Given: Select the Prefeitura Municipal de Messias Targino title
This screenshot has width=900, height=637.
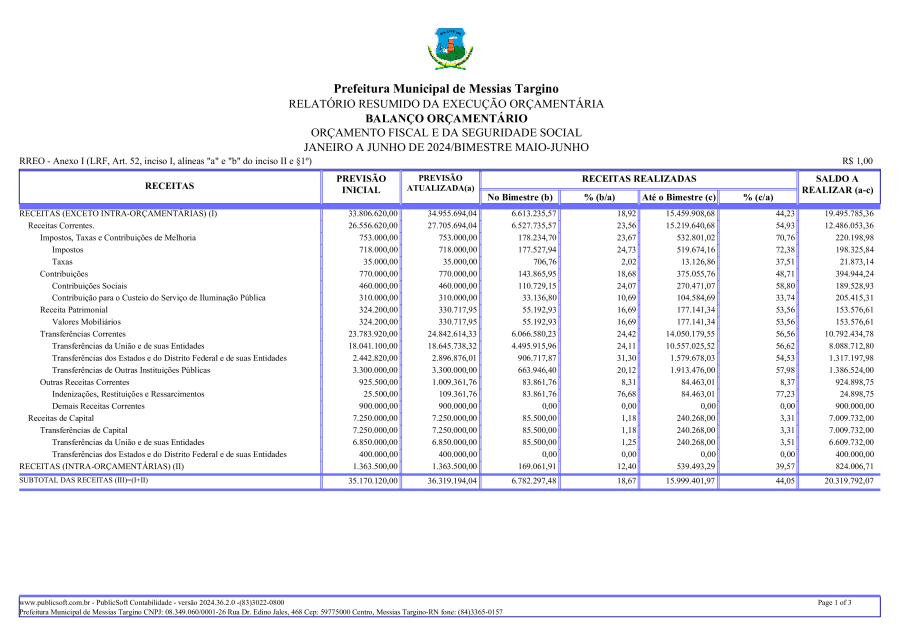Looking at the screenshot, I should pyautogui.click(x=446, y=89).
